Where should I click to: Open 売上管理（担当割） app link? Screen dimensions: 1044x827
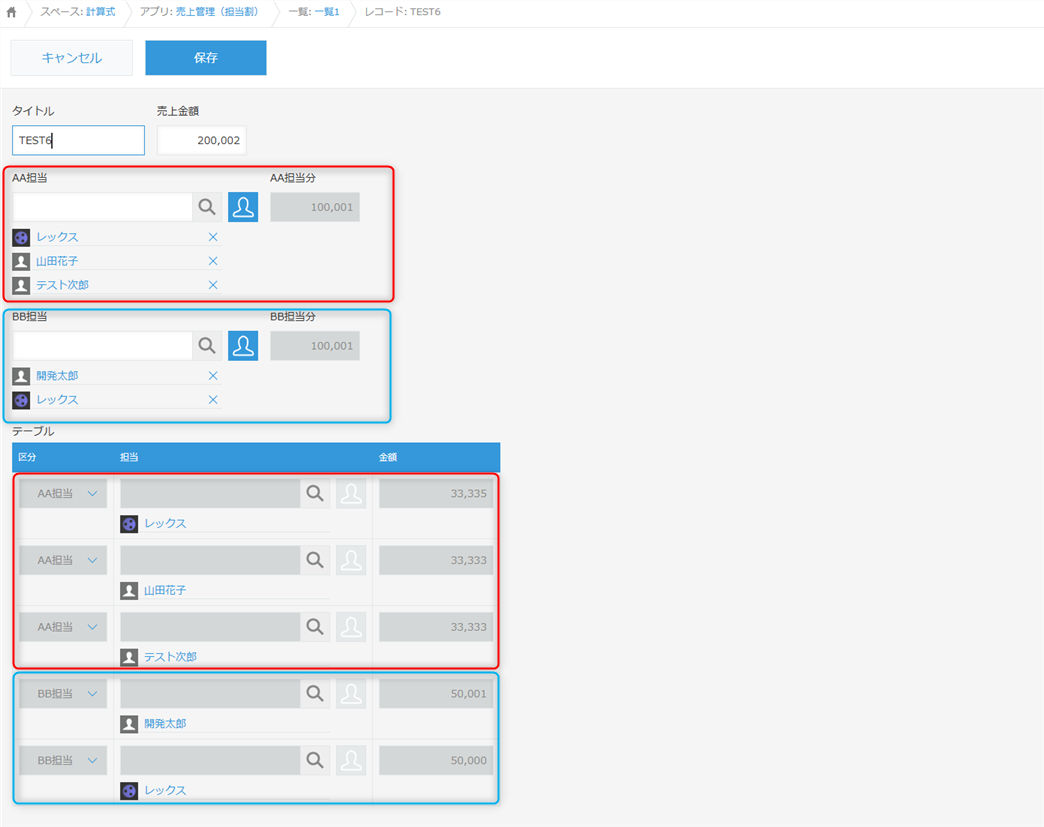pyautogui.click(x=217, y=12)
